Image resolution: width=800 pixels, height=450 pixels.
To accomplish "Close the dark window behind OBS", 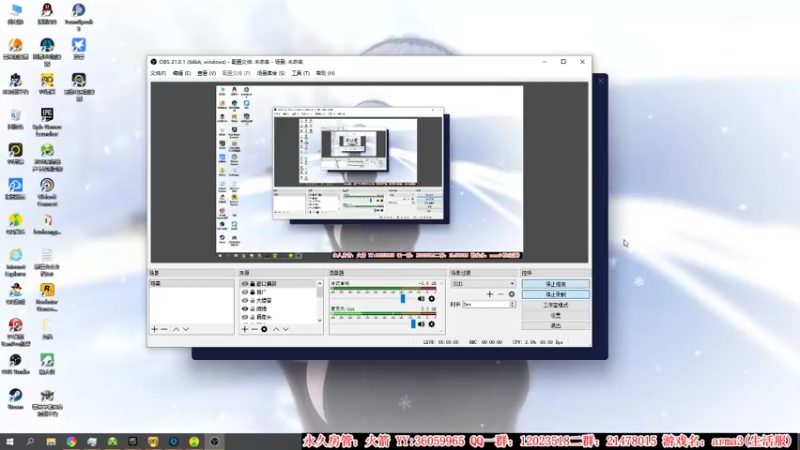I will 601,81.
